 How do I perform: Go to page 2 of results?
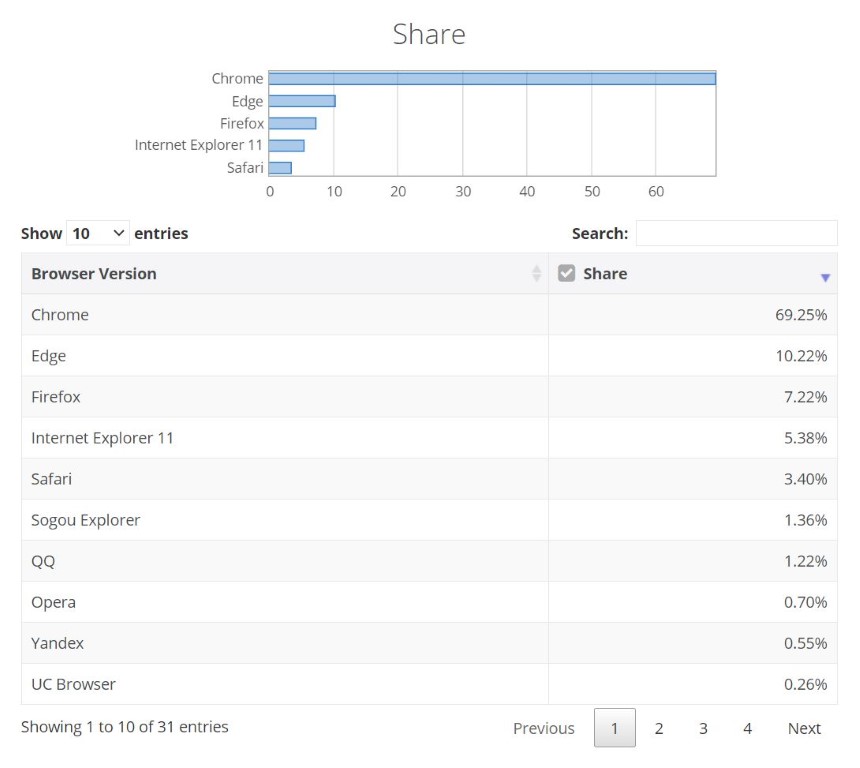pyautogui.click(x=659, y=728)
